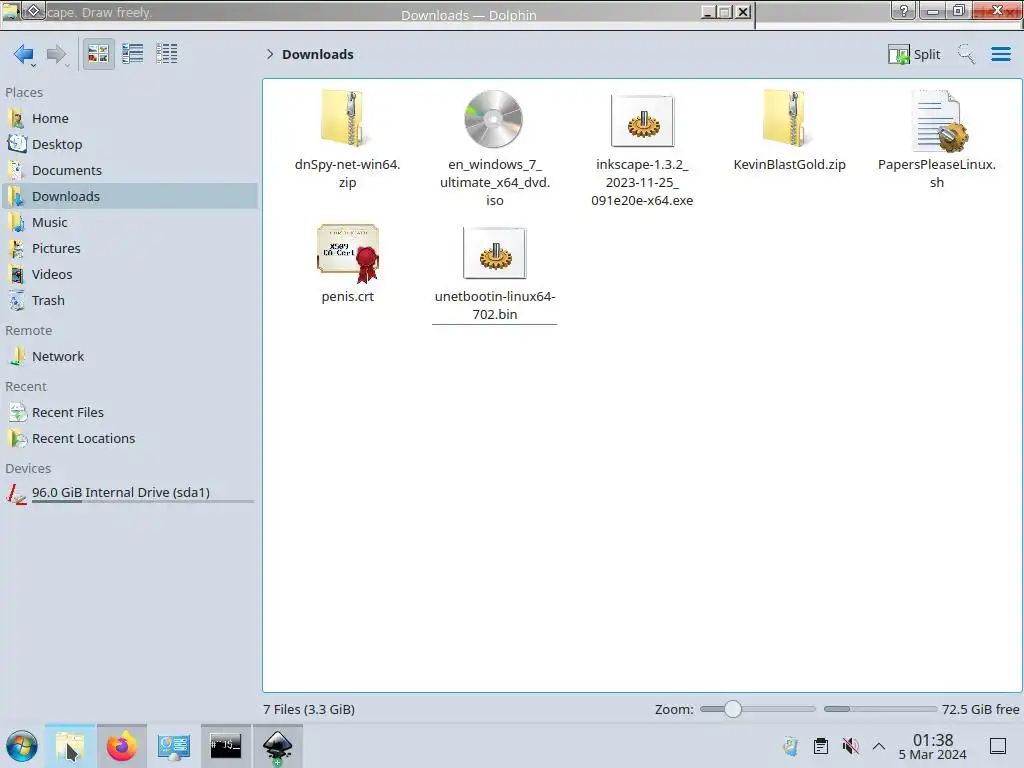Go forward with the grey arrow

pyautogui.click(x=57, y=54)
